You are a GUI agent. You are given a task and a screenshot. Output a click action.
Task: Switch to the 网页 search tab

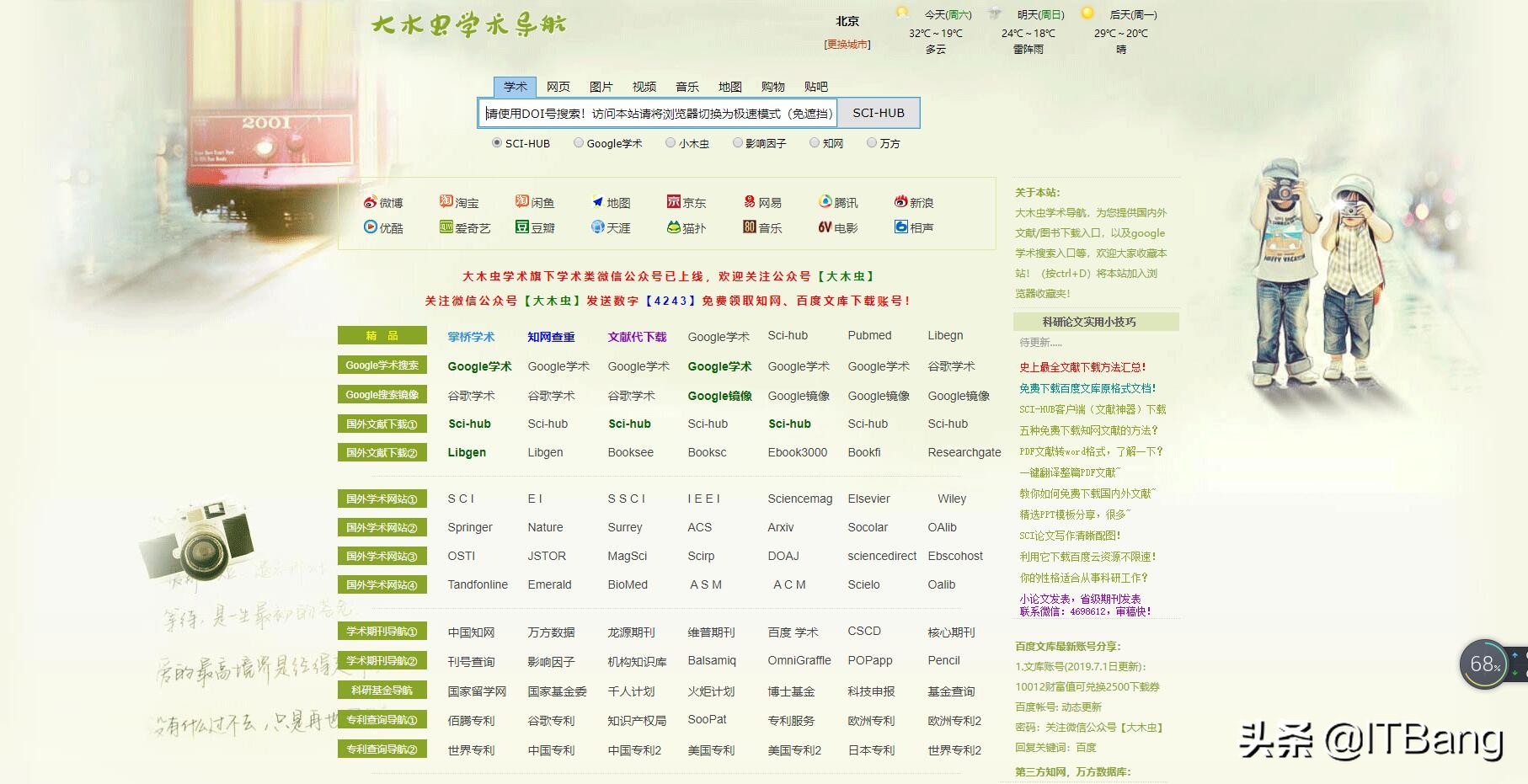click(x=558, y=87)
